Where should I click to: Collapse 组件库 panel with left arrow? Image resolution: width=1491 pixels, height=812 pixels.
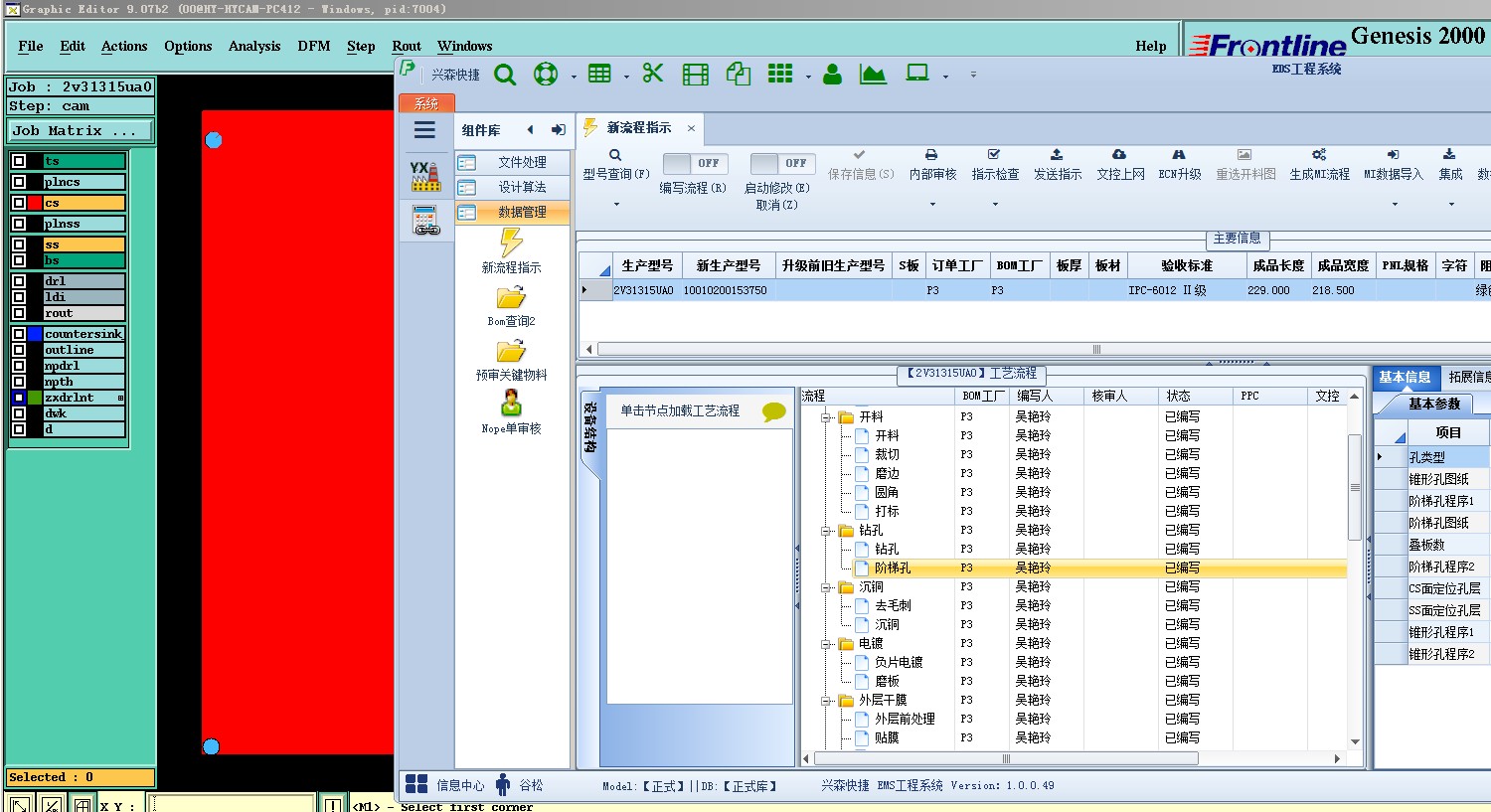pos(530,130)
